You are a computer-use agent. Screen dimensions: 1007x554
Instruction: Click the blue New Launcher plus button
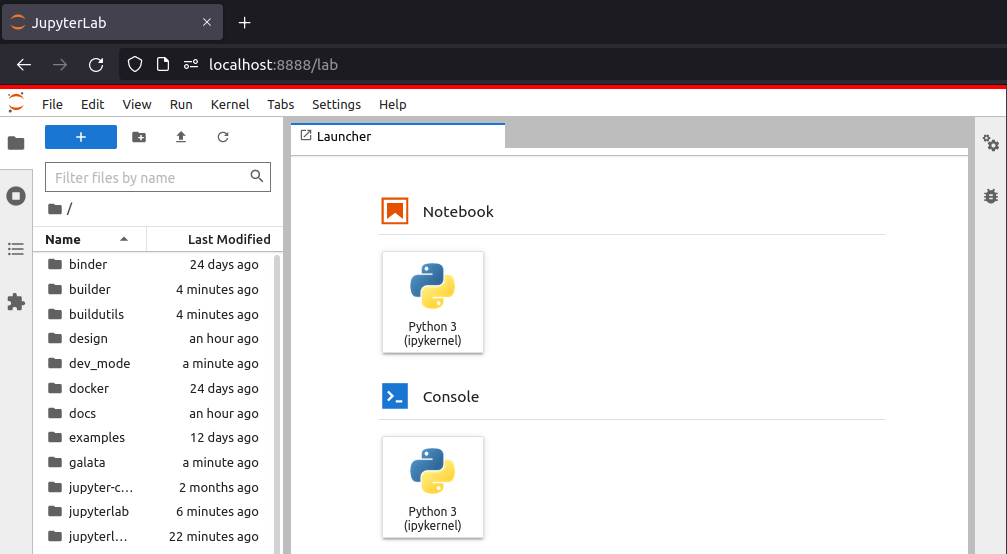[81, 137]
